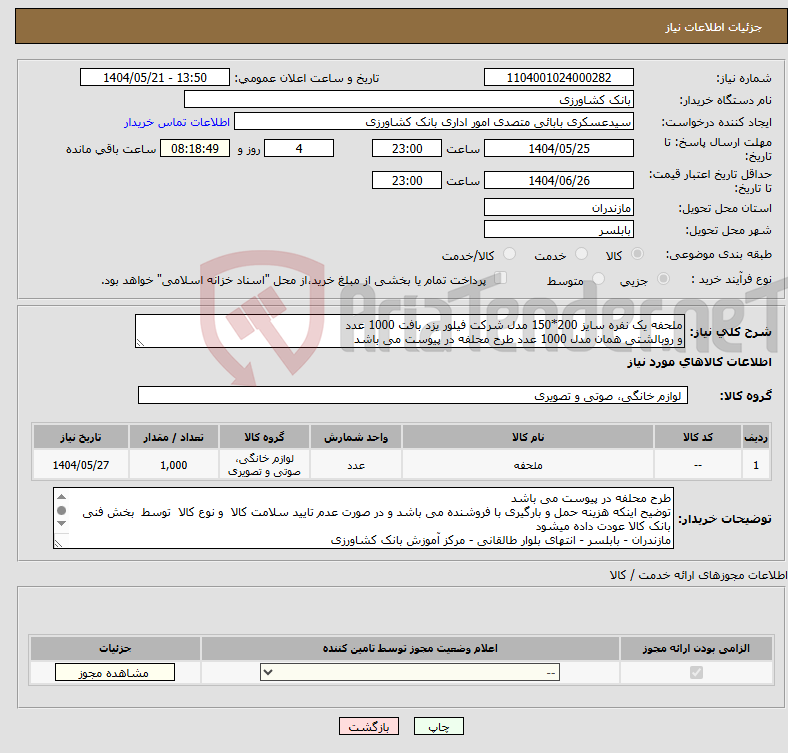Image resolution: width=788 pixels, height=753 pixels.
Task: Click the need date cell 1404/05/27
Action: click(80, 465)
